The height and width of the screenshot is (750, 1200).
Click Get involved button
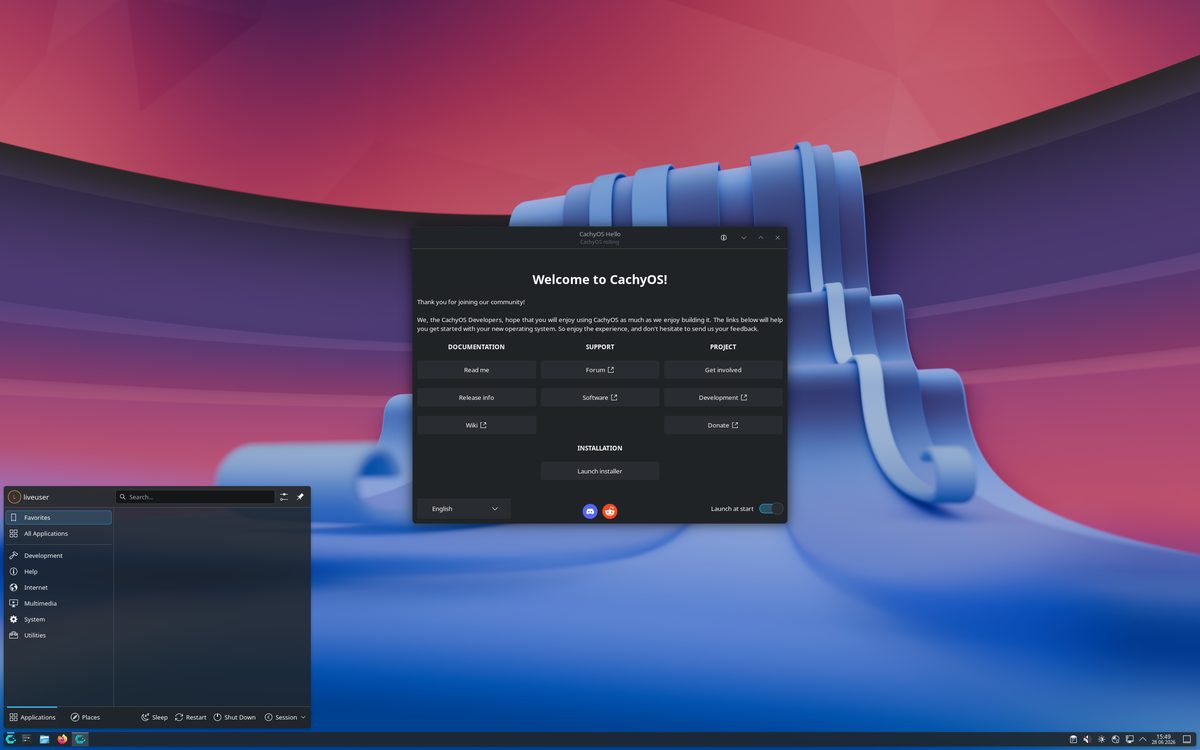click(x=723, y=370)
